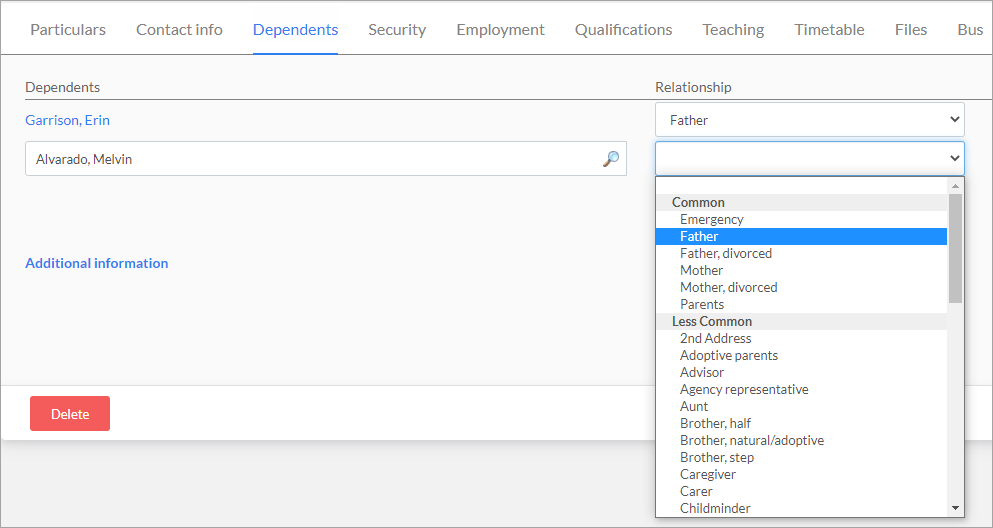Image resolution: width=993 pixels, height=528 pixels.
Task: View the Timetable tab
Action: point(829,30)
